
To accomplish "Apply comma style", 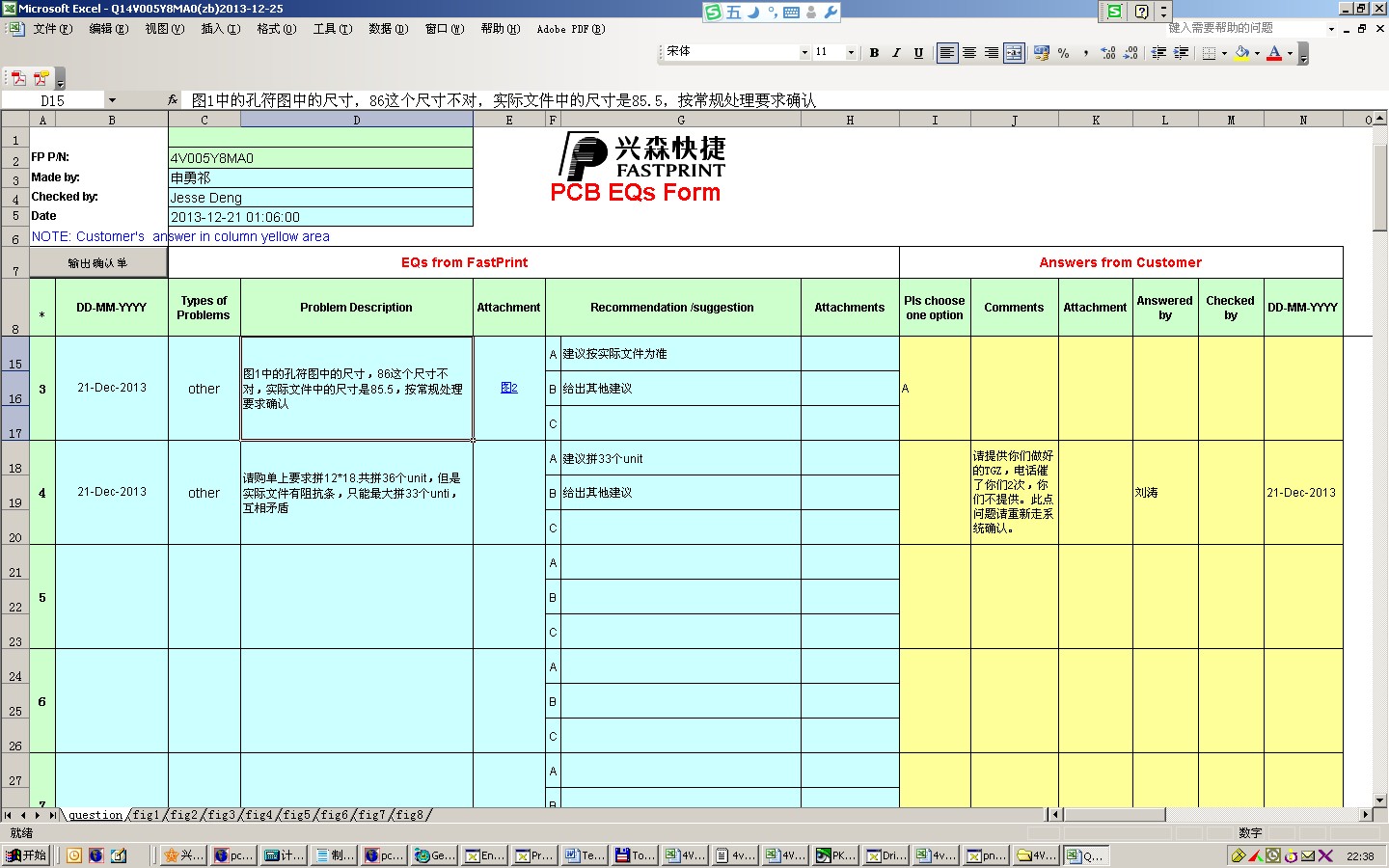I will tap(1085, 53).
